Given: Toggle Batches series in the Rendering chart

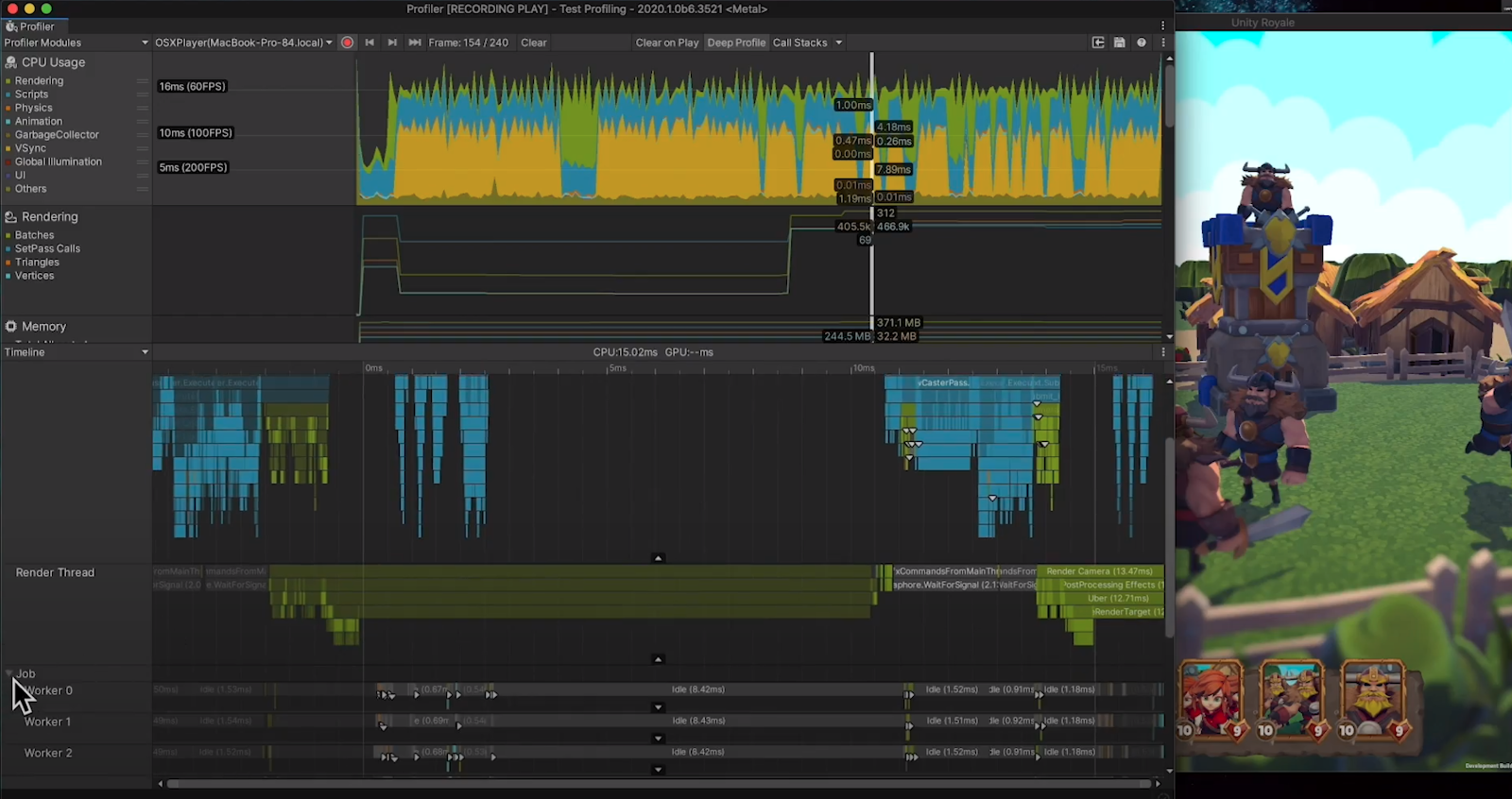Looking at the screenshot, I should (x=29, y=235).
